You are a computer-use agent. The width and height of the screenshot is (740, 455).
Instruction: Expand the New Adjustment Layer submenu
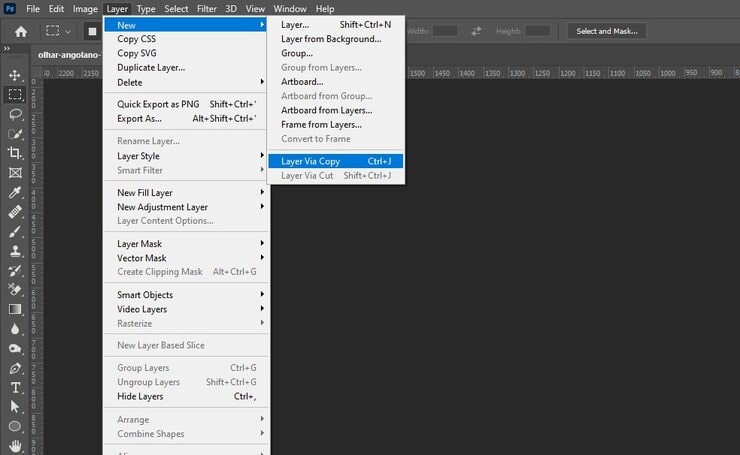click(186, 207)
